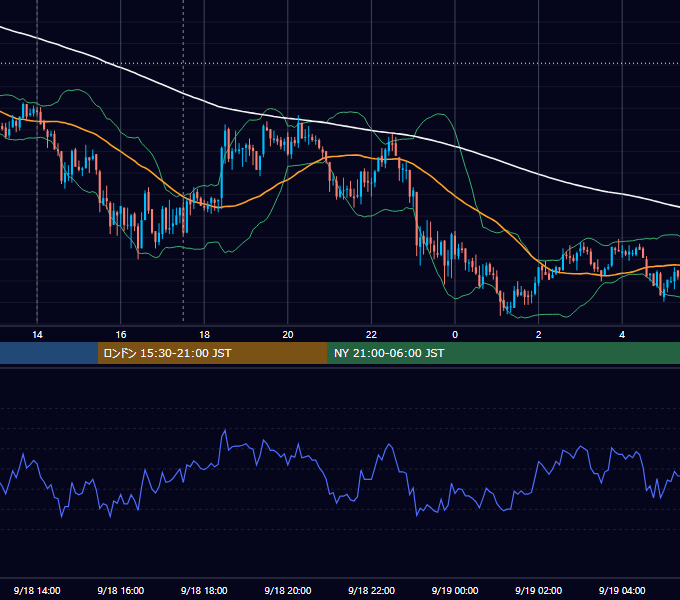
Task: Click the 14 hour axis label
Action: pos(37,335)
